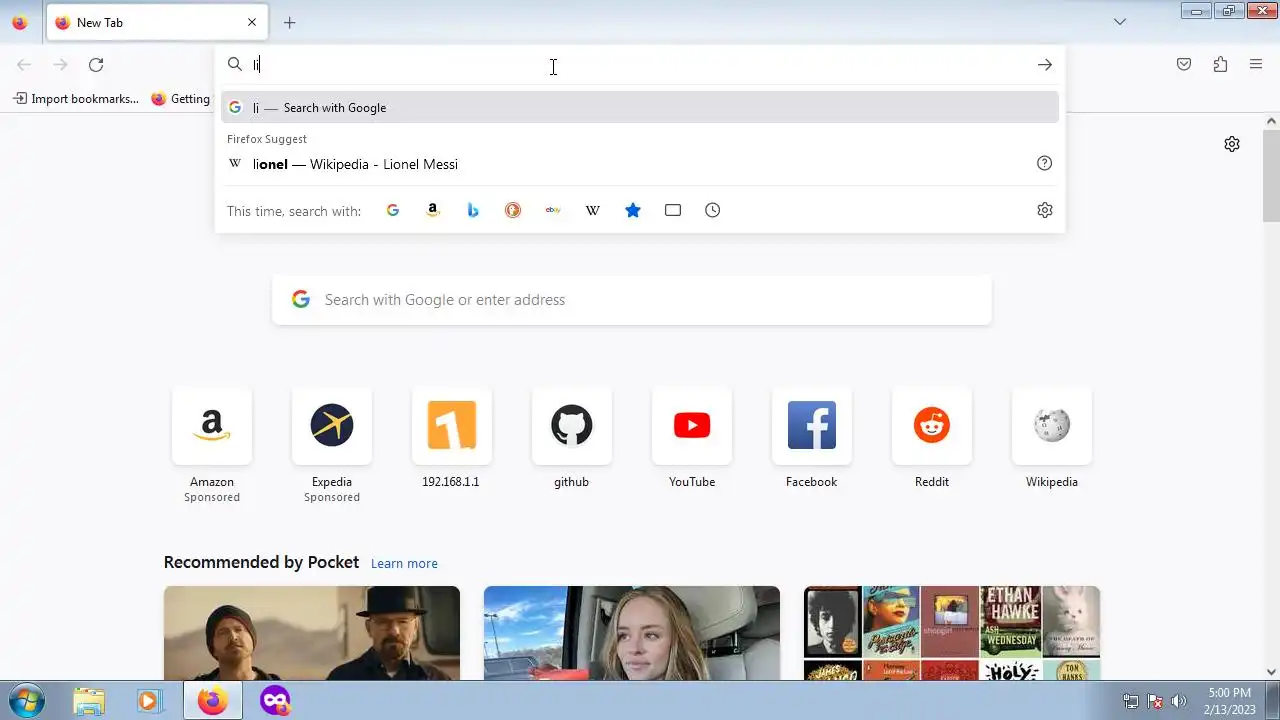
Task: Close the New Tab tab
Action: pyautogui.click(x=252, y=22)
